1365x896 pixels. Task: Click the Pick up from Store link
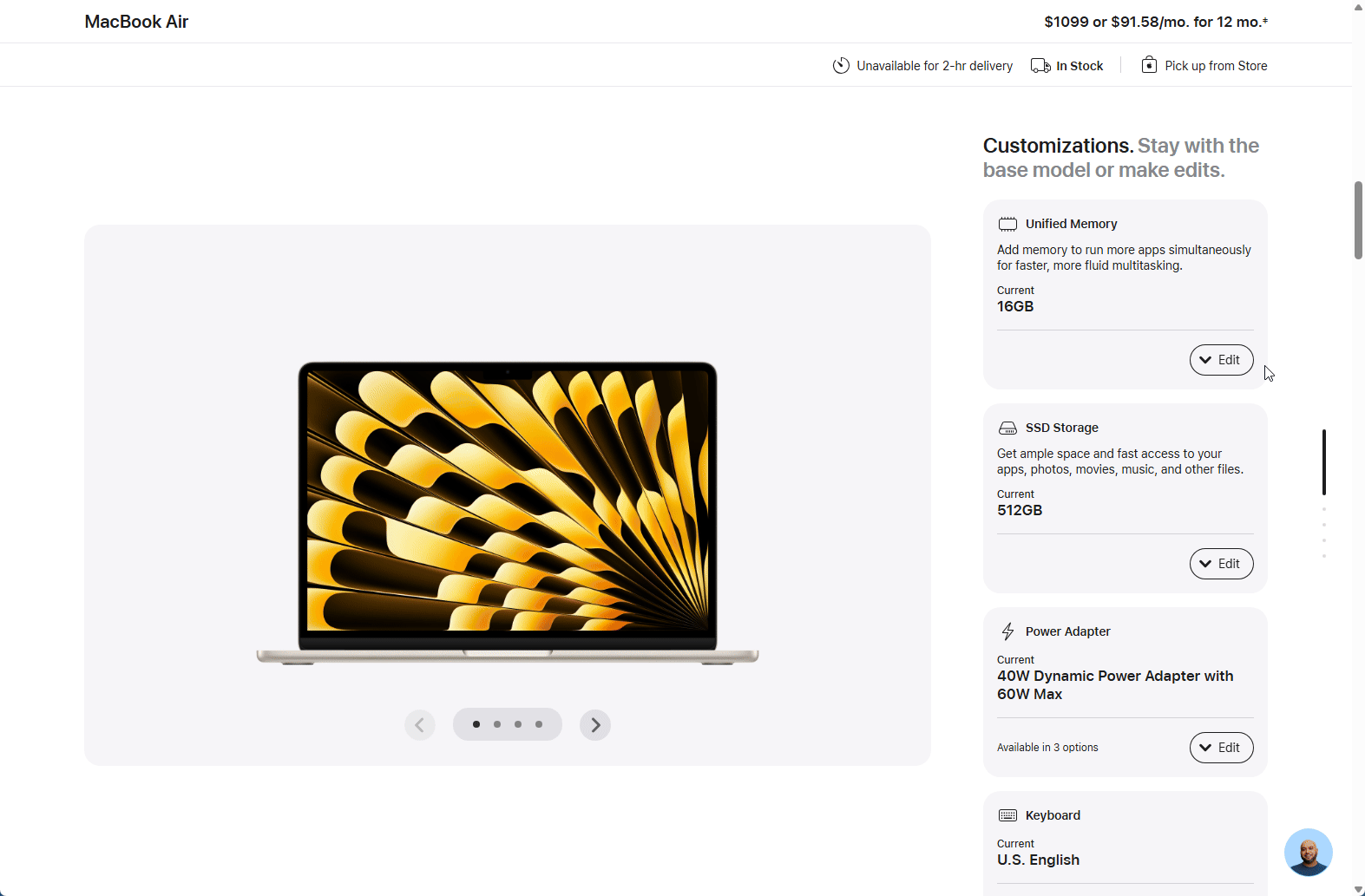(1216, 66)
